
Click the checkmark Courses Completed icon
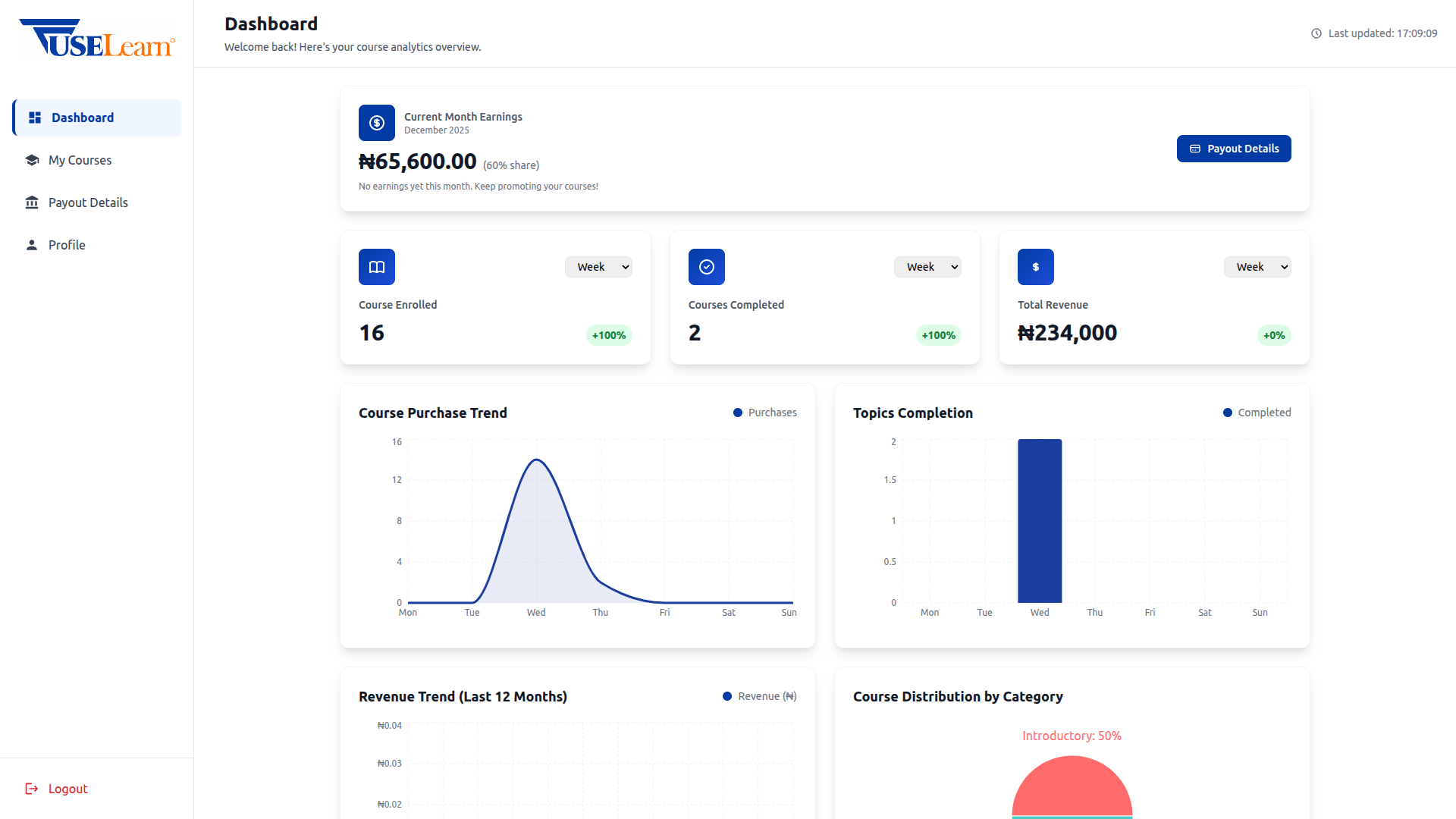click(x=707, y=267)
